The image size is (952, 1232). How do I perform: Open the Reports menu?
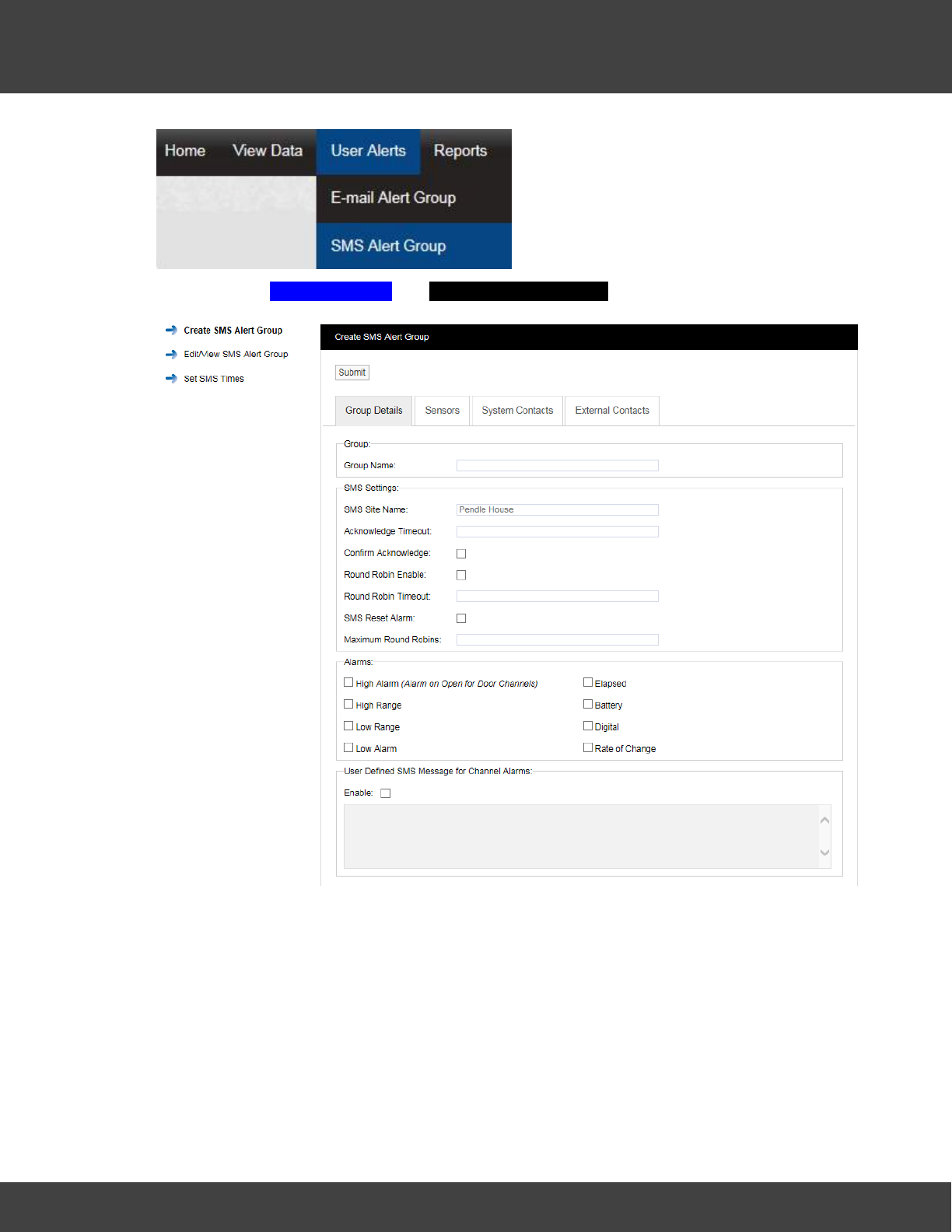(x=460, y=151)
